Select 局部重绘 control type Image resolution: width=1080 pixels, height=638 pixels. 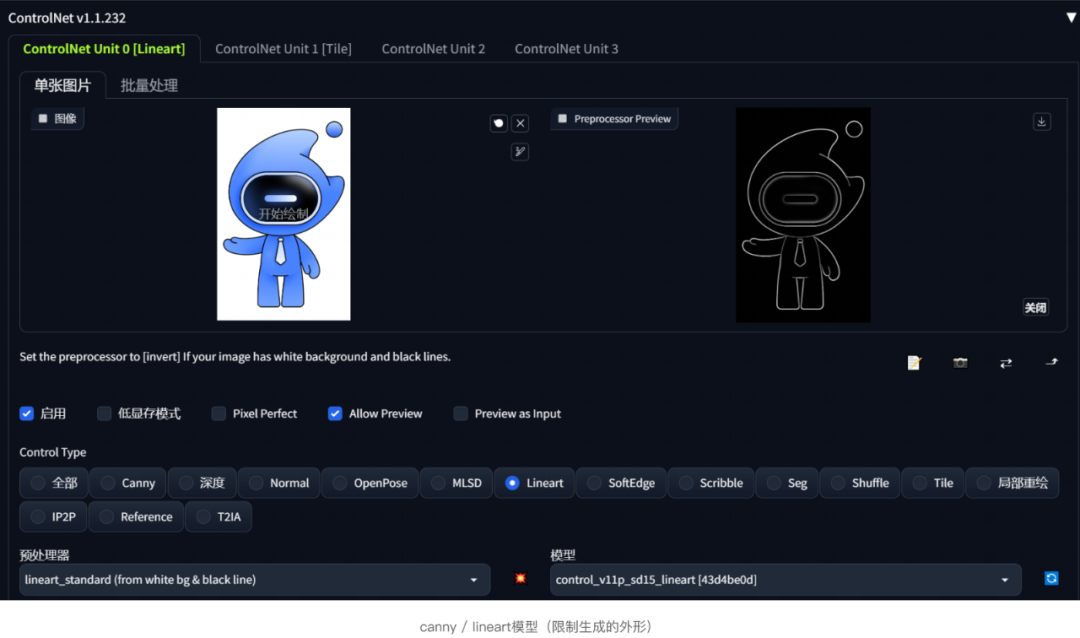click(1012, 483)
